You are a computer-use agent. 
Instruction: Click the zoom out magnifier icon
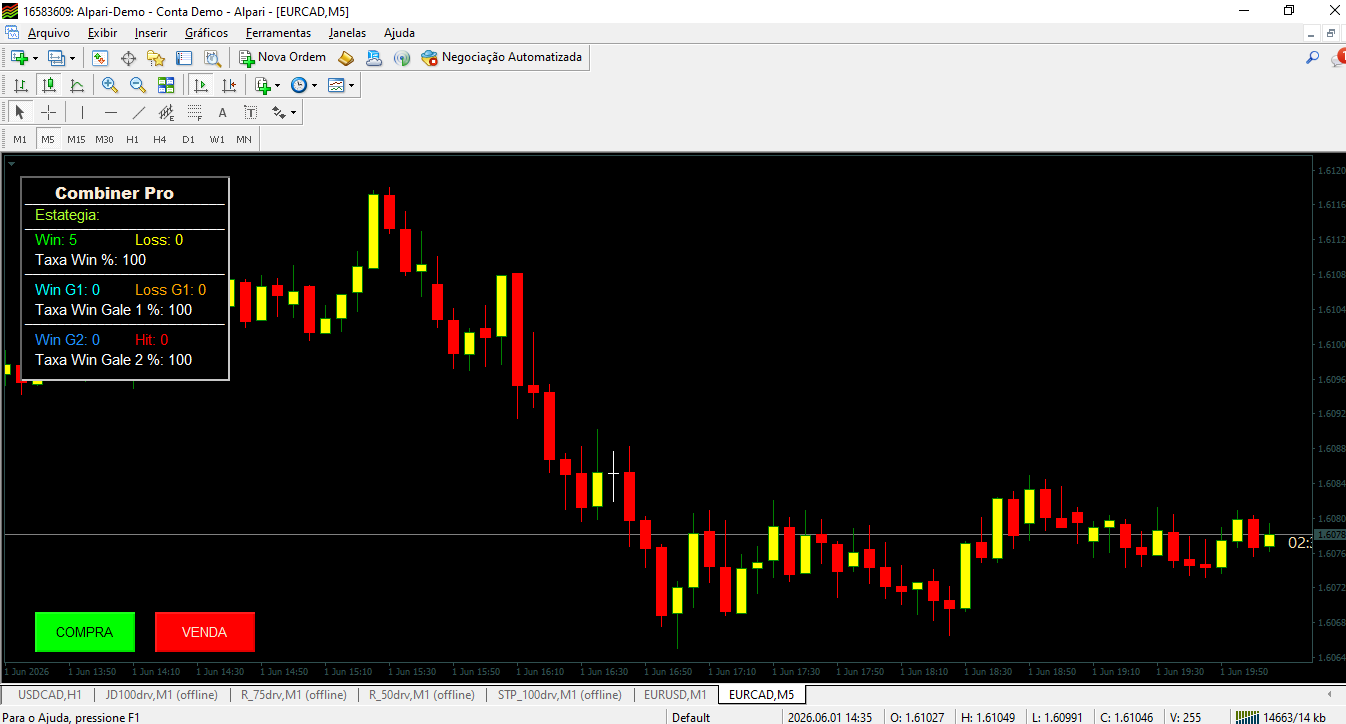click(x=138, y=85)
